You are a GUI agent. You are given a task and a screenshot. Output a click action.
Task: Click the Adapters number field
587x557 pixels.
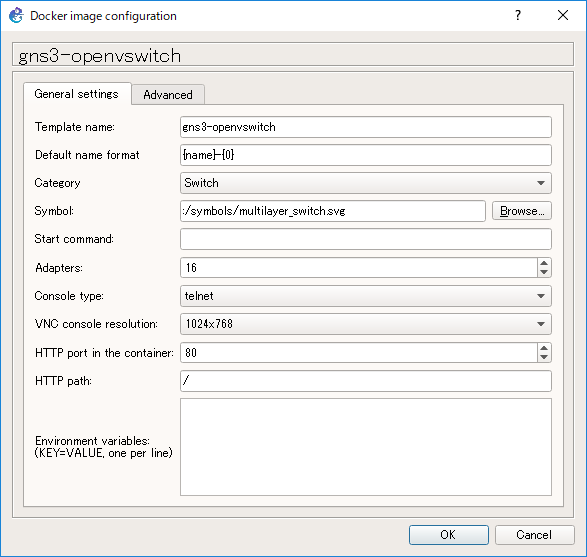click(x=359, y=268)
